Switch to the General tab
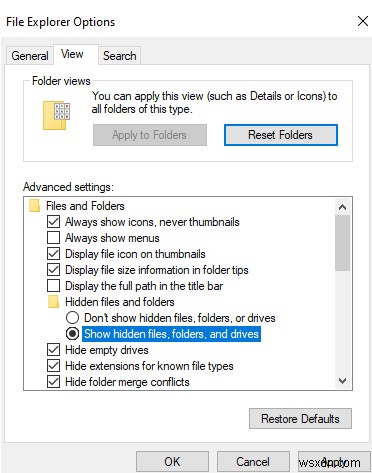 (x=30, y=55)
